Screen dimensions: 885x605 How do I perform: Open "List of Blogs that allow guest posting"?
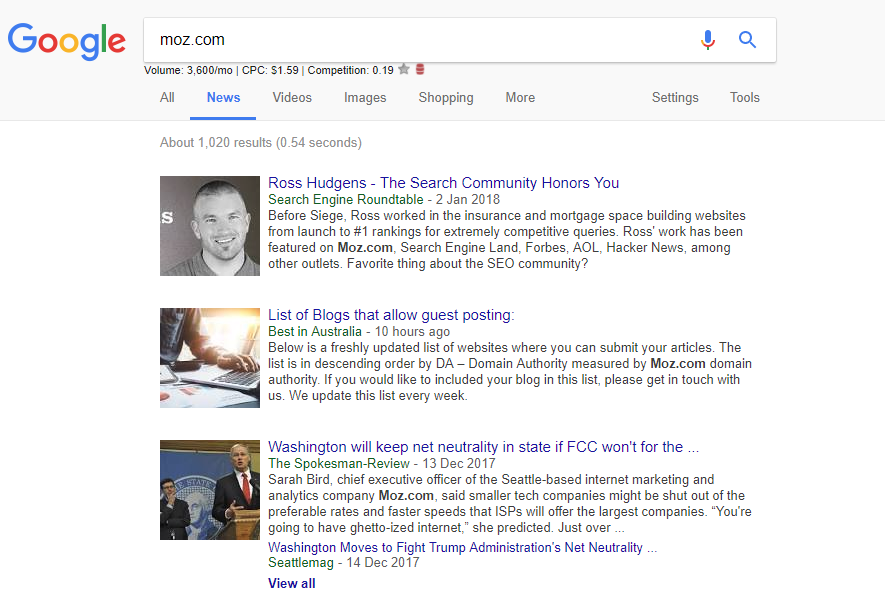click(391, 315)
